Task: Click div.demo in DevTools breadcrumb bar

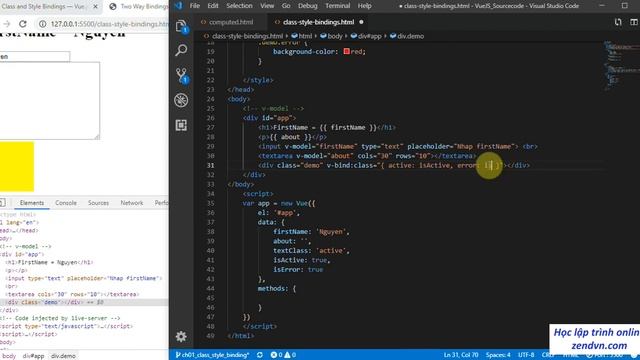Action: pyautogui.click(x=63, y=356)
